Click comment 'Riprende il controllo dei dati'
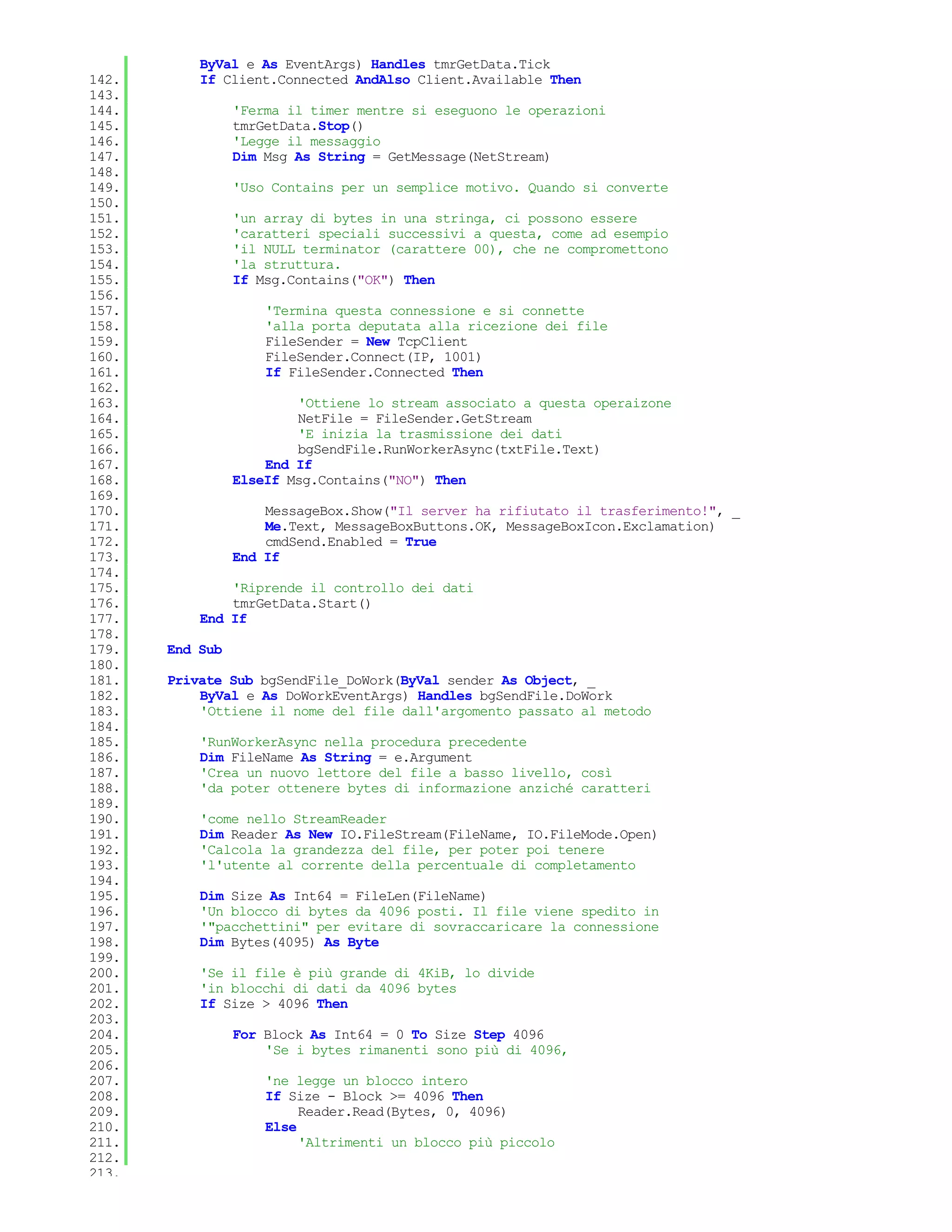952x1232 pixels. click(x=353, y=589)
